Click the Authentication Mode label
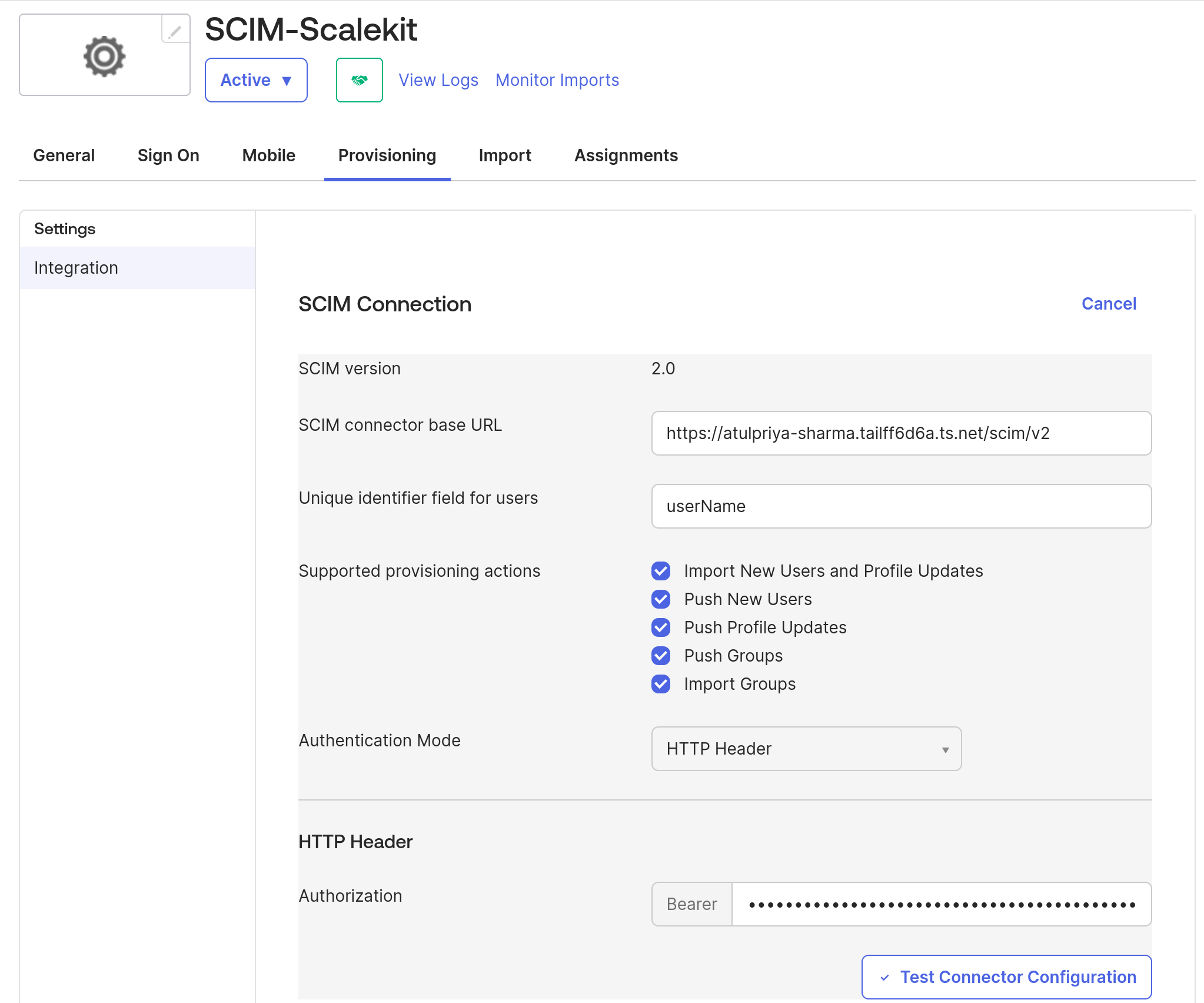Viewport: 1204px width, 1003px height. click(380, 740)
